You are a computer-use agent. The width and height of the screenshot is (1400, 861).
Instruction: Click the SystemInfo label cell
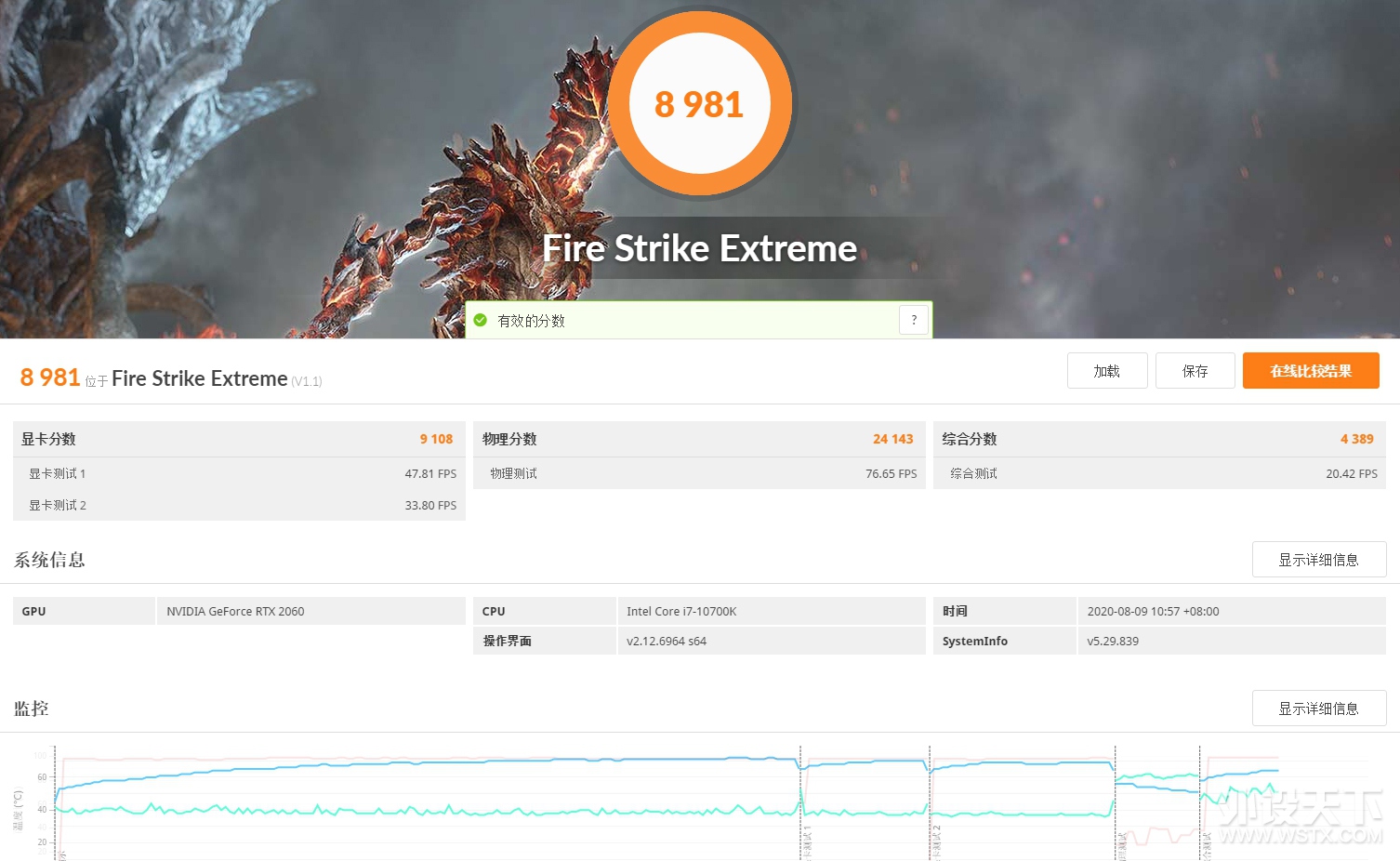(x=1004, y=641)
